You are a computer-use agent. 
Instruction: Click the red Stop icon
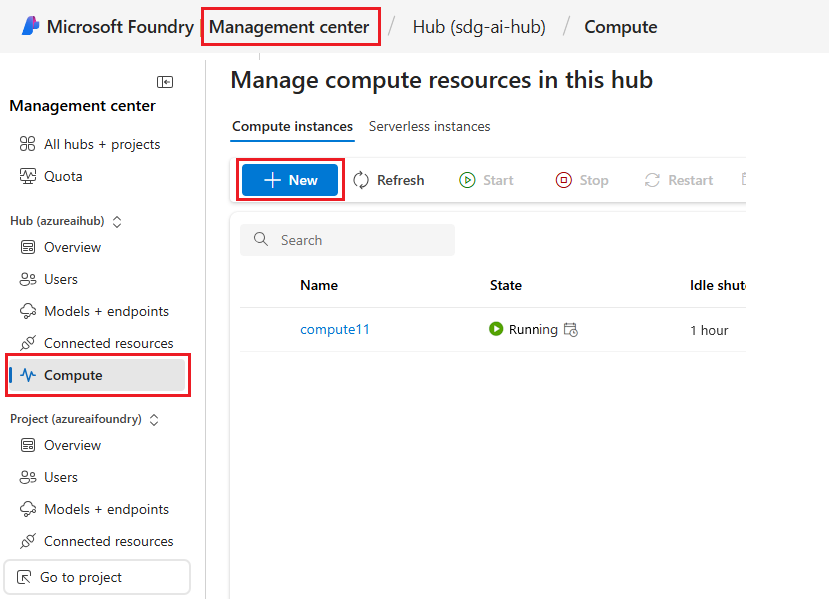[564, 180]
